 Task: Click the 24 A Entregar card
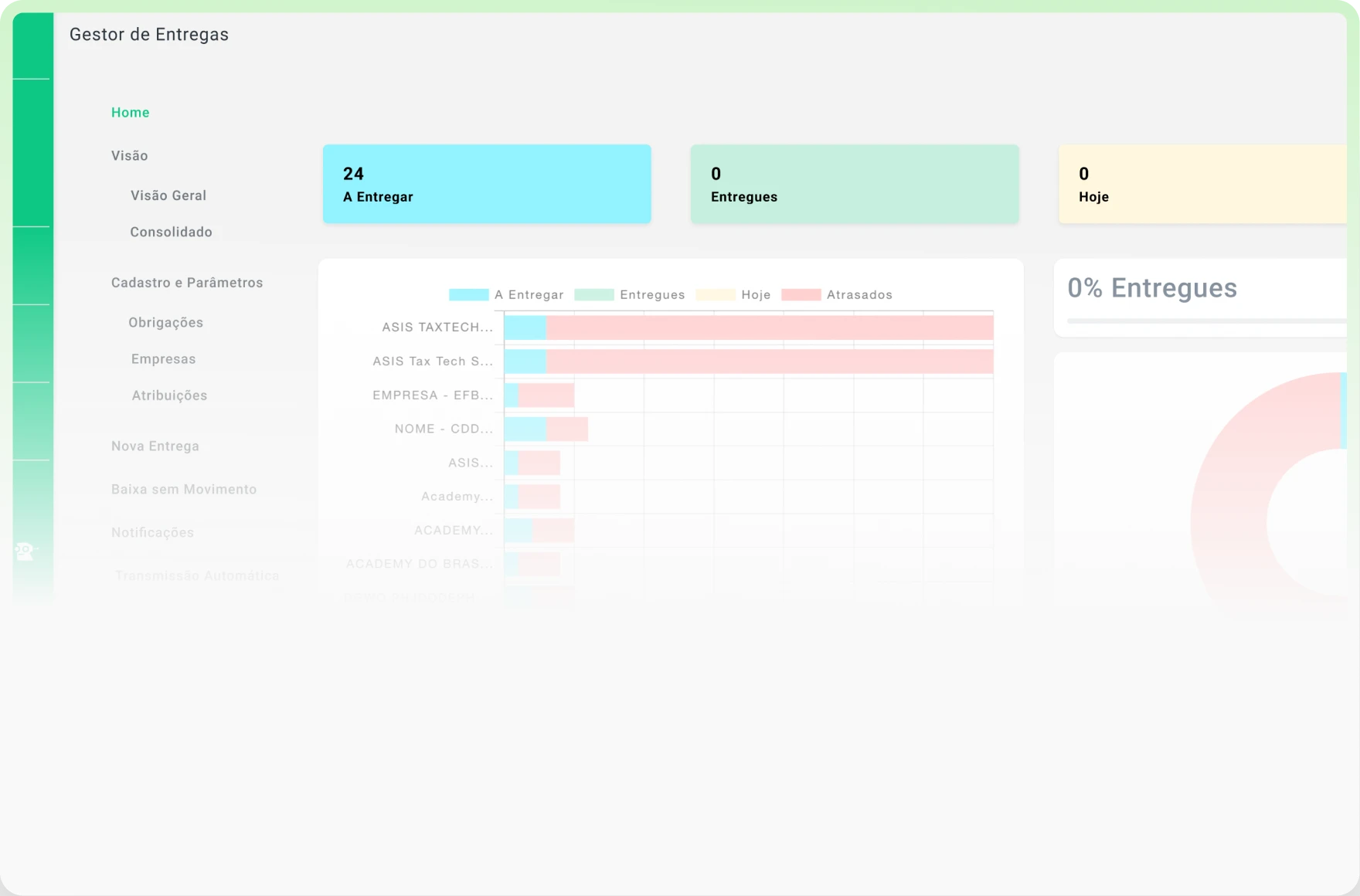[x=487, y=184]
